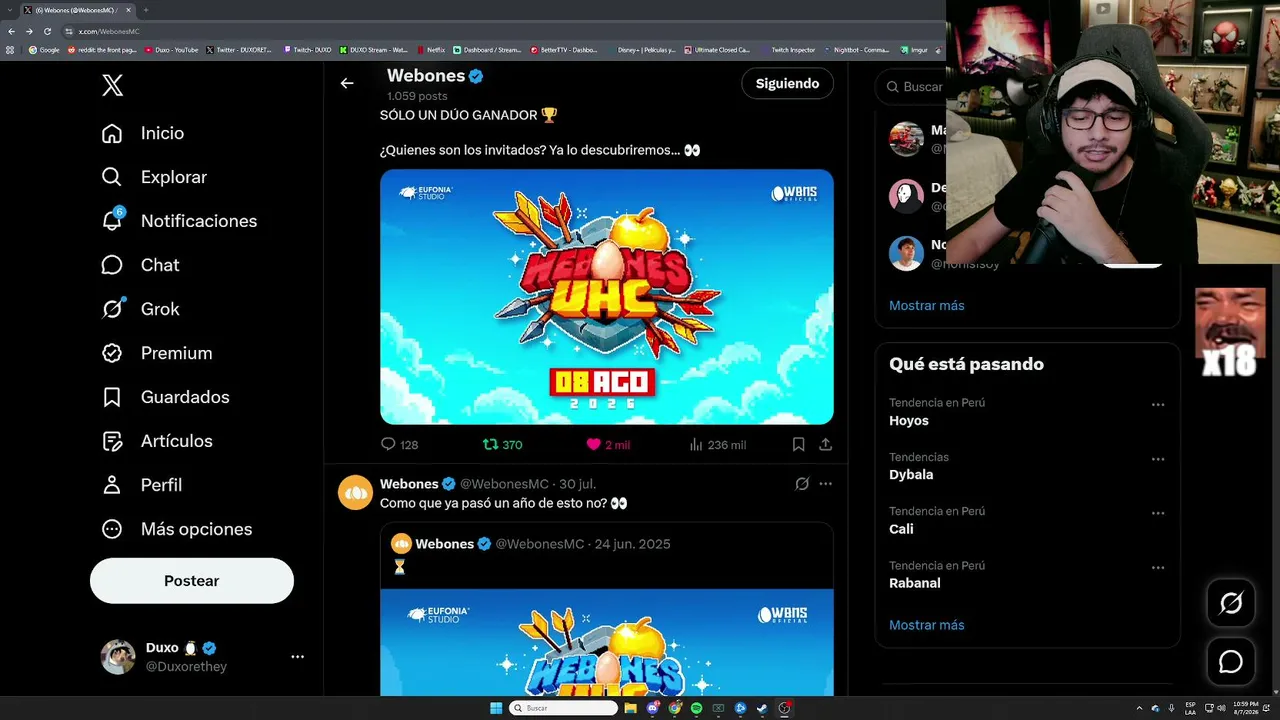Click Mostrar más under Qué está pasando trends
This screenshot has width=1280, height=720.
(927, 625)
